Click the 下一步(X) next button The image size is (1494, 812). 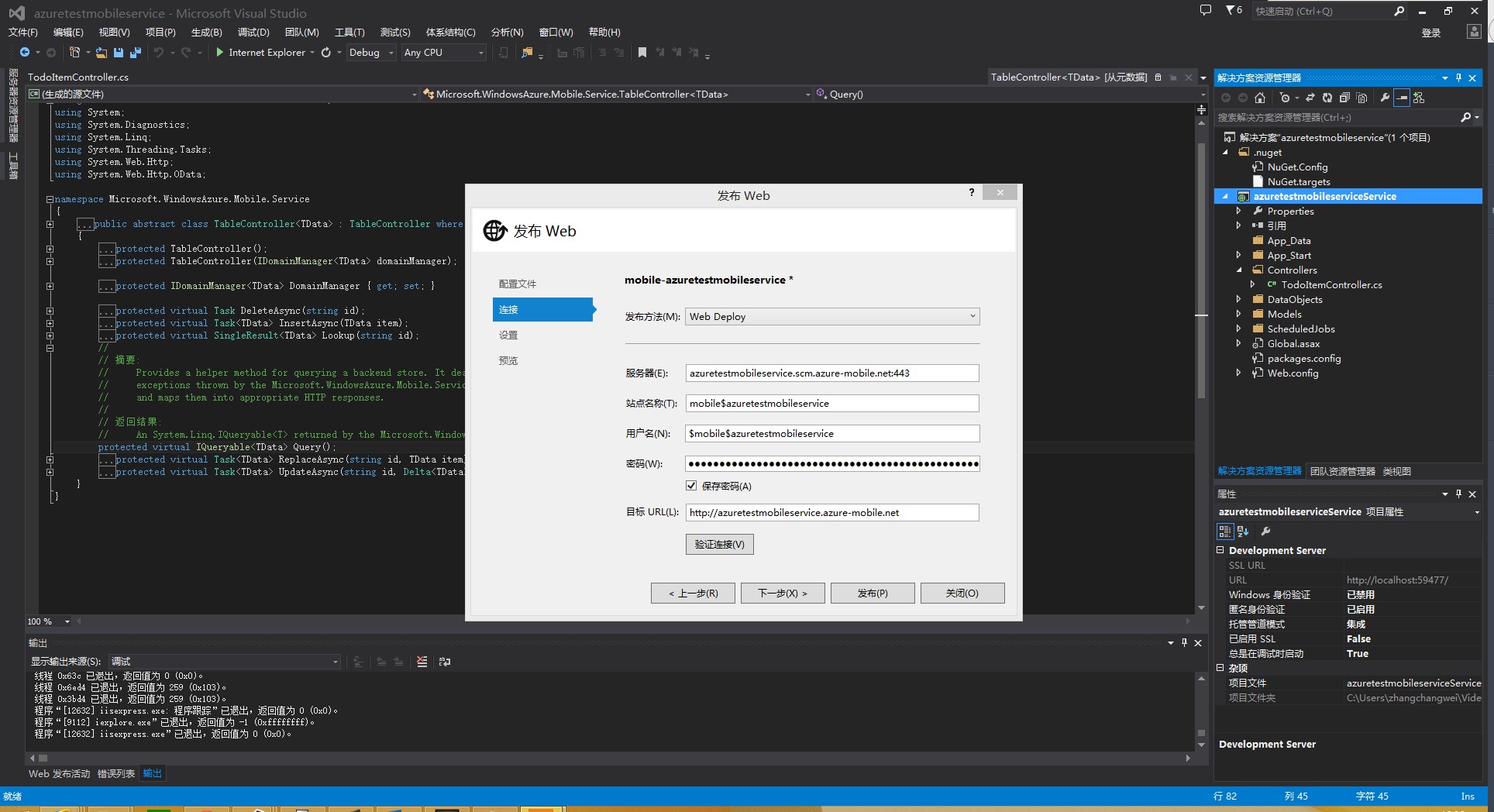[783, 594]
